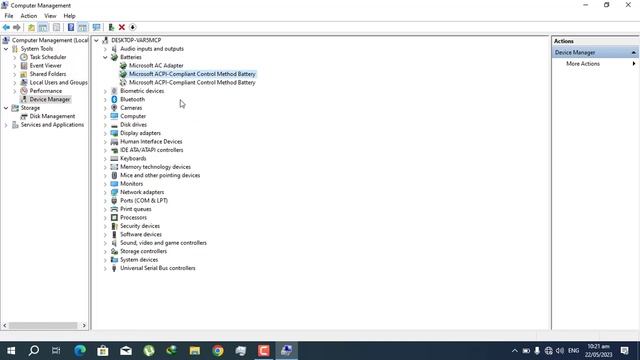This screenshot has width=640, height=360.
Task: Select Sound, video and game controllers
Action: point(163,243)
